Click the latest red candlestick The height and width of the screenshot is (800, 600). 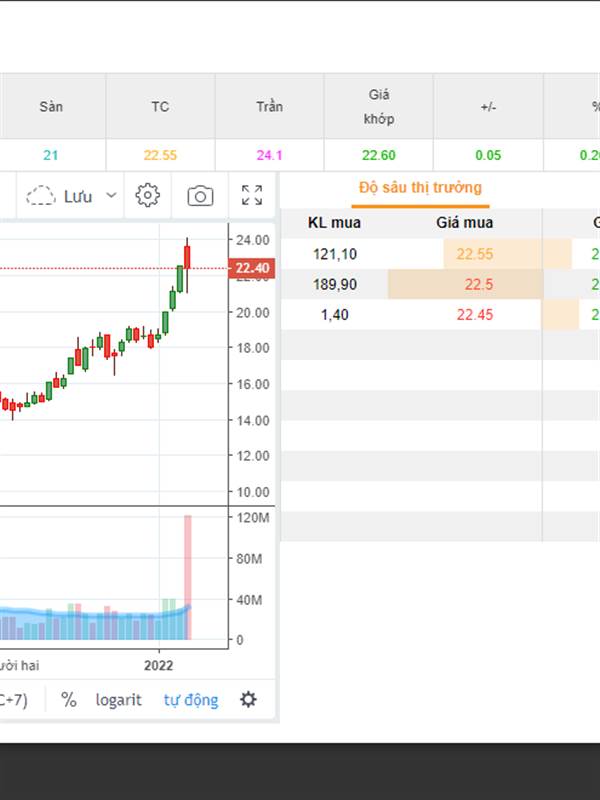(x=187, y=258)
